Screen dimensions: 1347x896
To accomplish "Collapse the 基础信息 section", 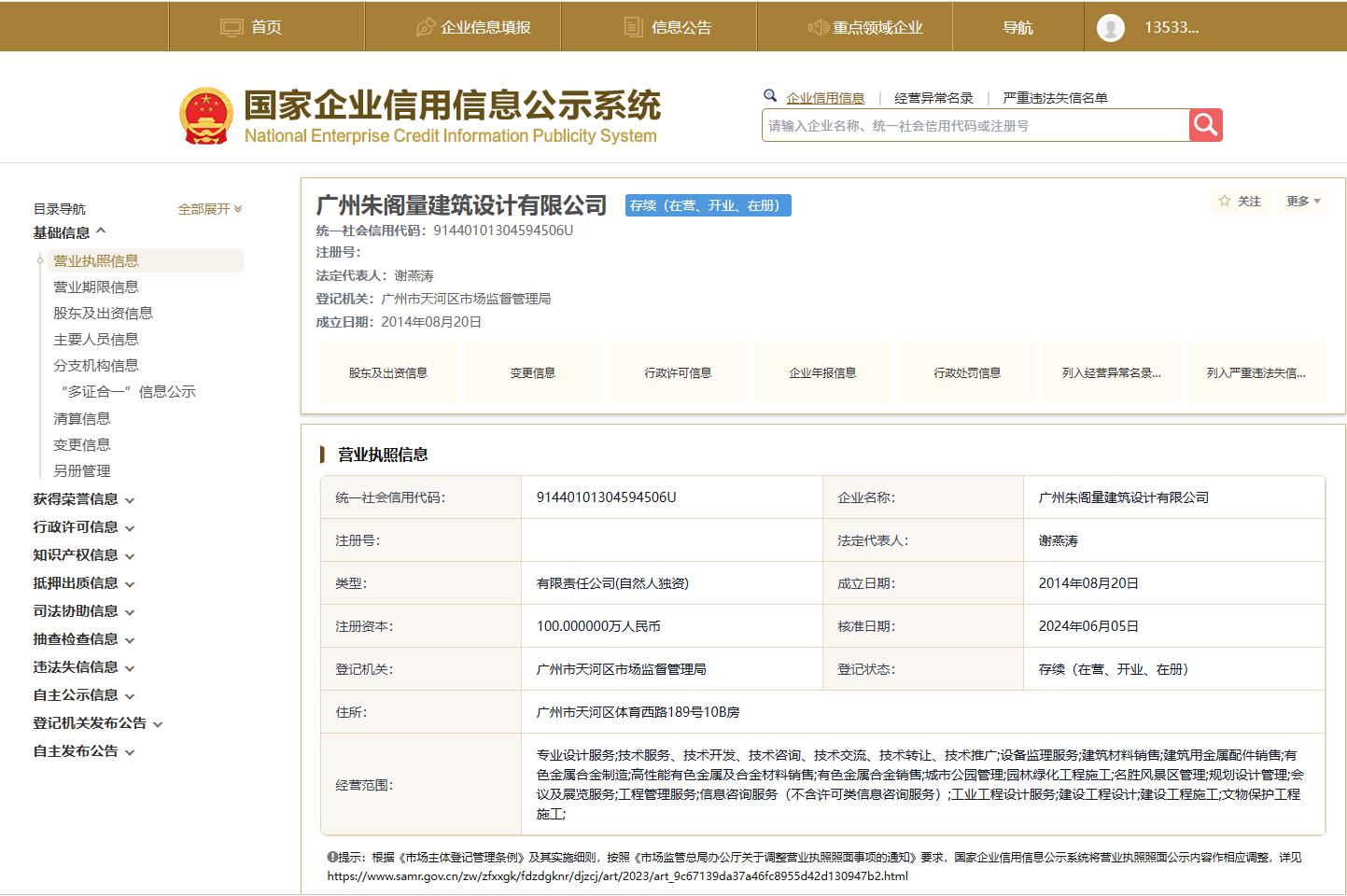I will tap(70, 232).
